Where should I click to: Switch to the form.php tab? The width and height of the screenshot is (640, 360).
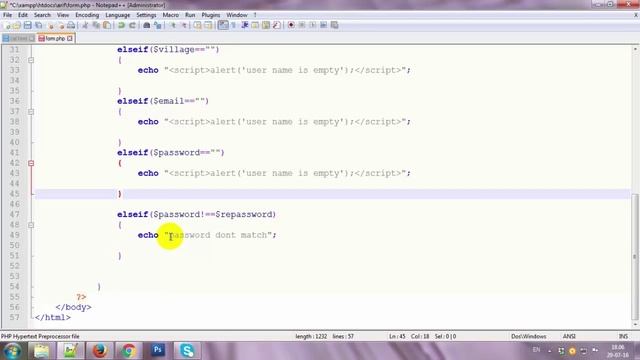(55, 38)
